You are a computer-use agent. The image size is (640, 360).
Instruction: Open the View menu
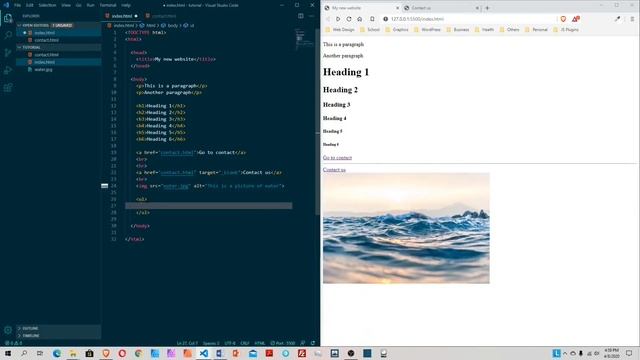(x=66, y=5)
